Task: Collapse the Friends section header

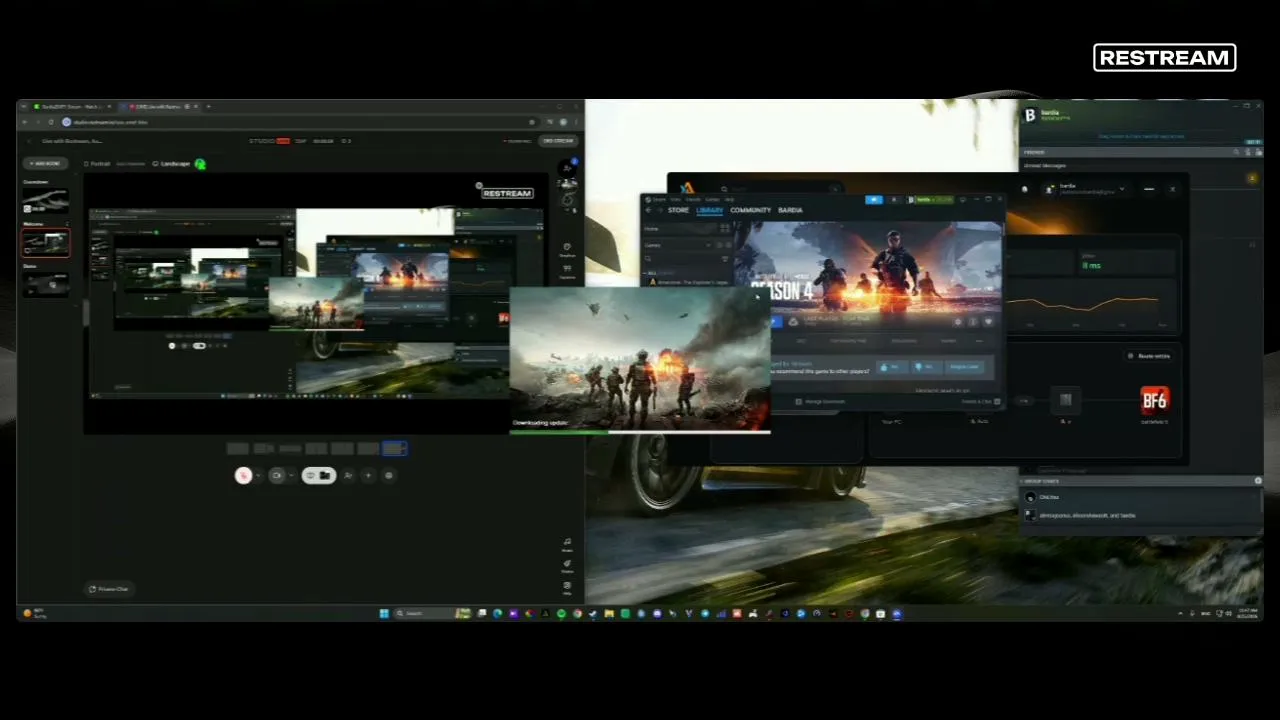Action: coord(1034,152)
